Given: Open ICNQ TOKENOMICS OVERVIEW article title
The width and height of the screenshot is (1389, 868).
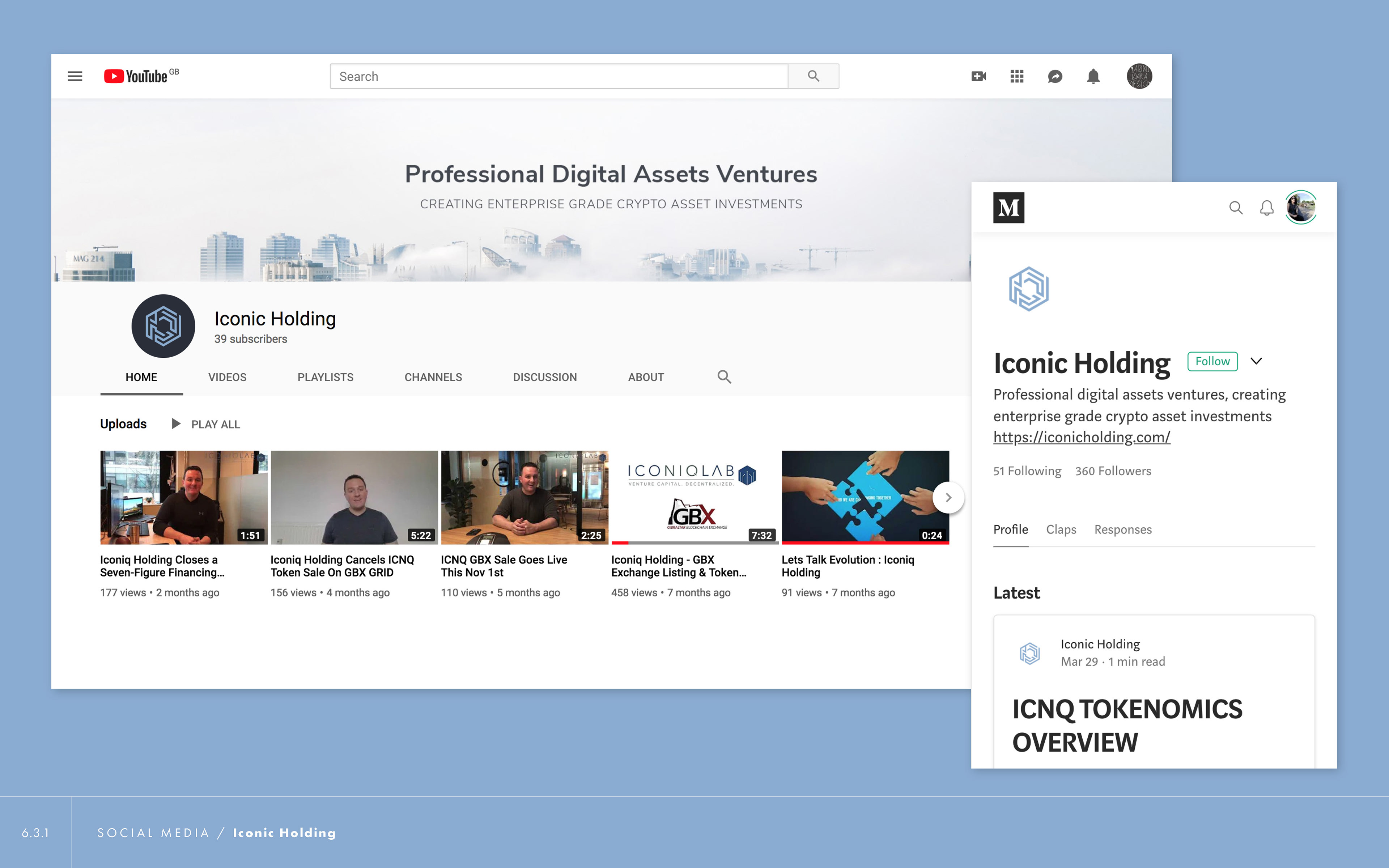Looking at the screenshot, I should point(1127,726).
